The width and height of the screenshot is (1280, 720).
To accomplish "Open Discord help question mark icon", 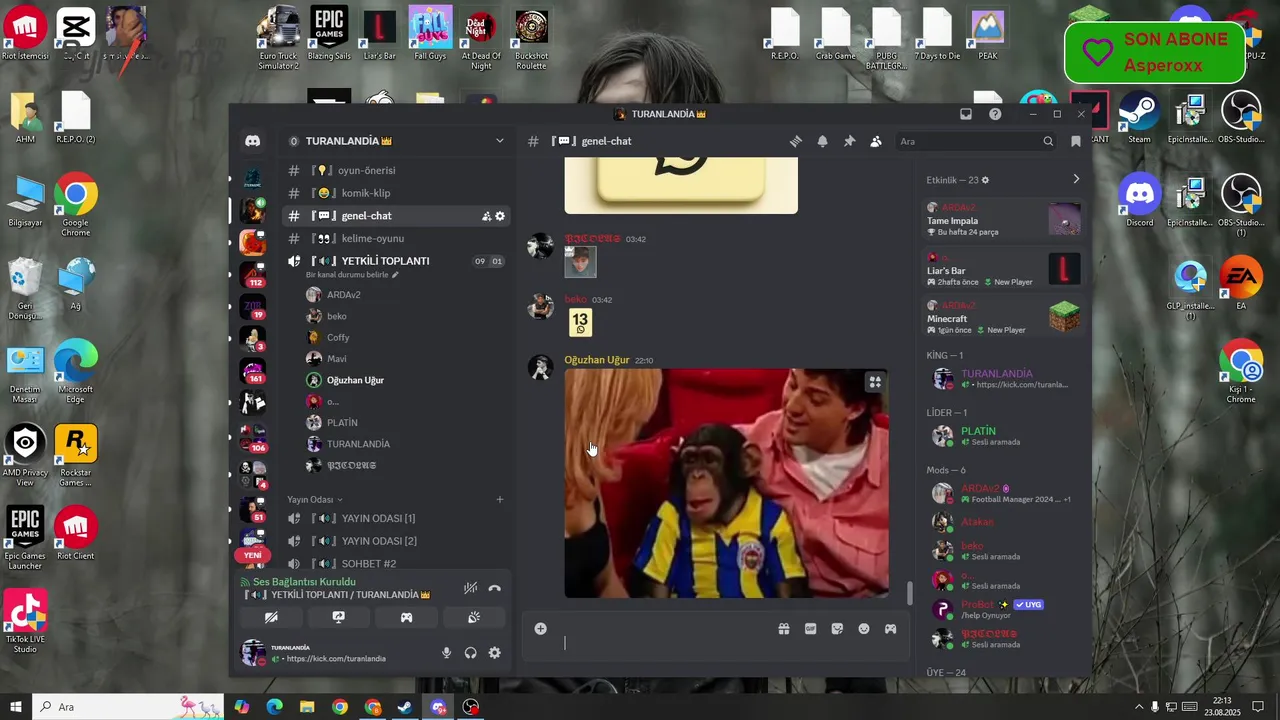I will coord(995,114).
